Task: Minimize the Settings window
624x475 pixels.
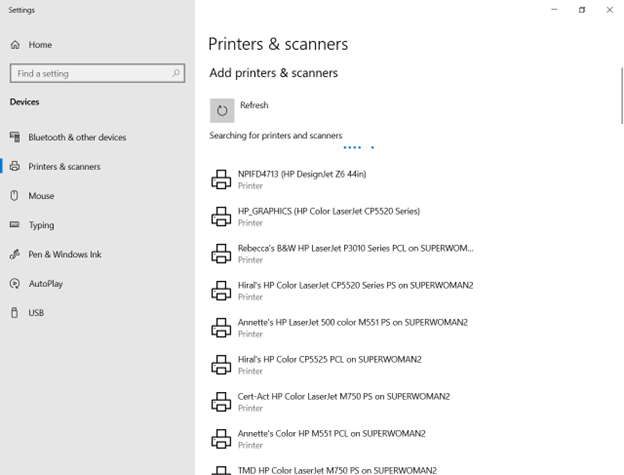Action: click(x=554, y=10)
